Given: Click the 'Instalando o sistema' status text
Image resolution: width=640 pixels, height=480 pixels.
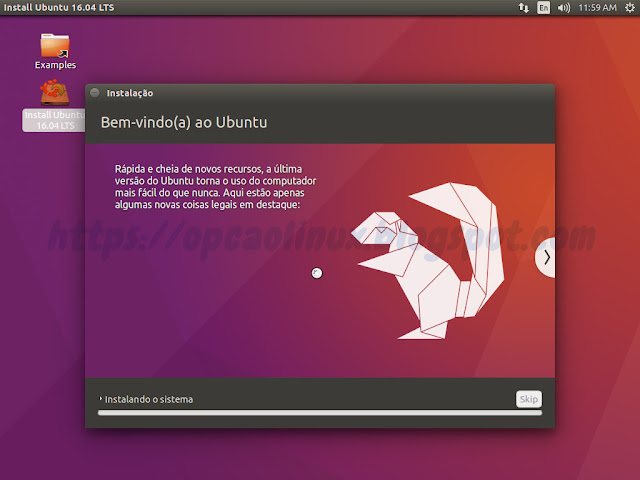Looking at the screenshot, I should pyautogui.click(x=149, y=399).
